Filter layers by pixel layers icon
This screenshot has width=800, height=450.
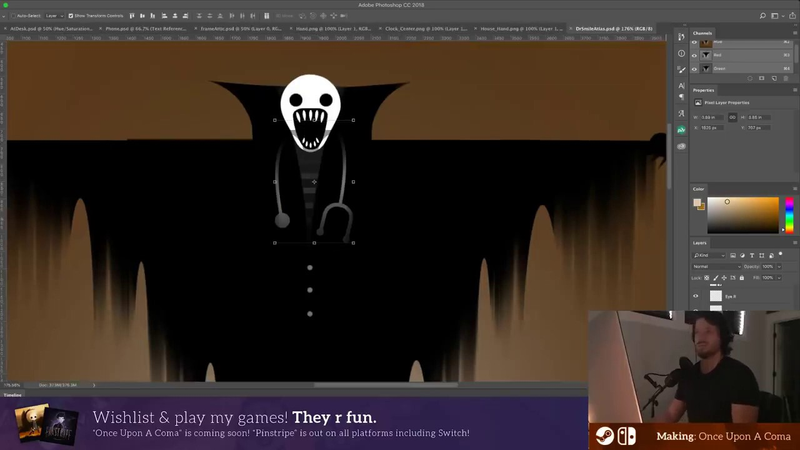point(733,255)
